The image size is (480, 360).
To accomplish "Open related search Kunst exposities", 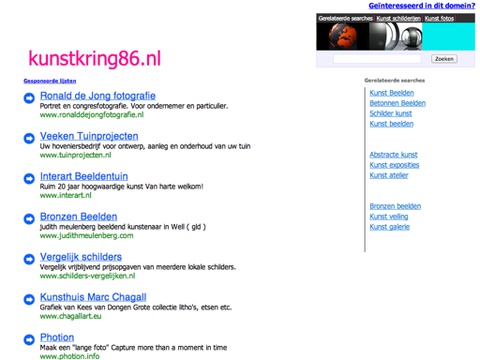I will [x=394, y=165].
